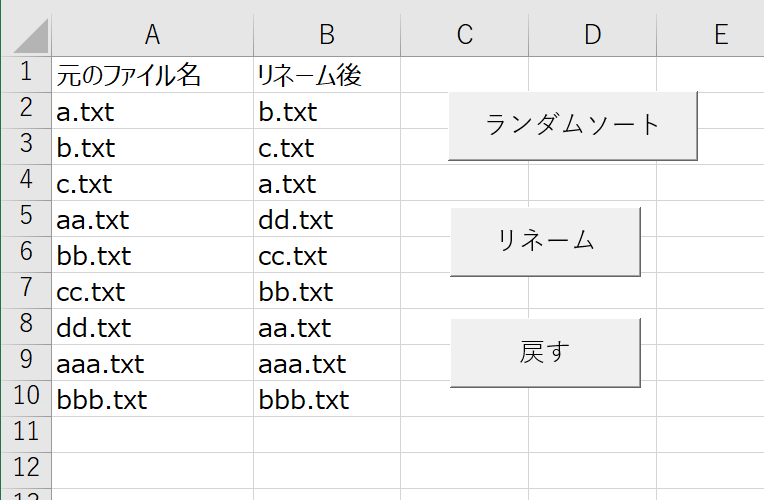Select row 1 header

[x=25, y=74]
